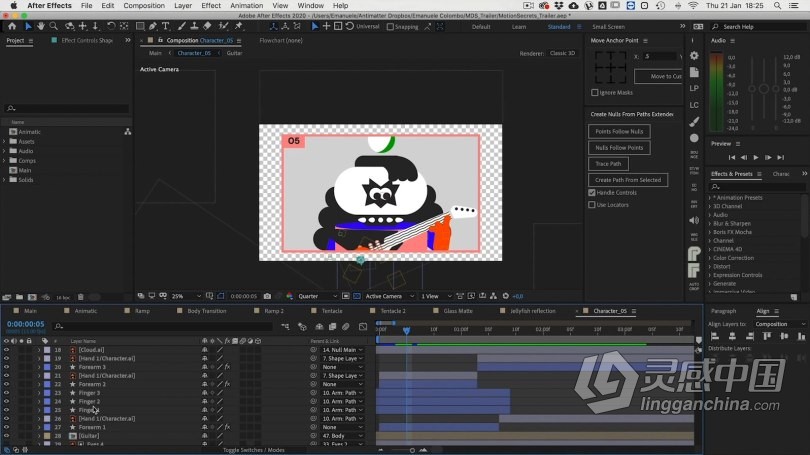Open the Composition menu

[x=144, y=6]
